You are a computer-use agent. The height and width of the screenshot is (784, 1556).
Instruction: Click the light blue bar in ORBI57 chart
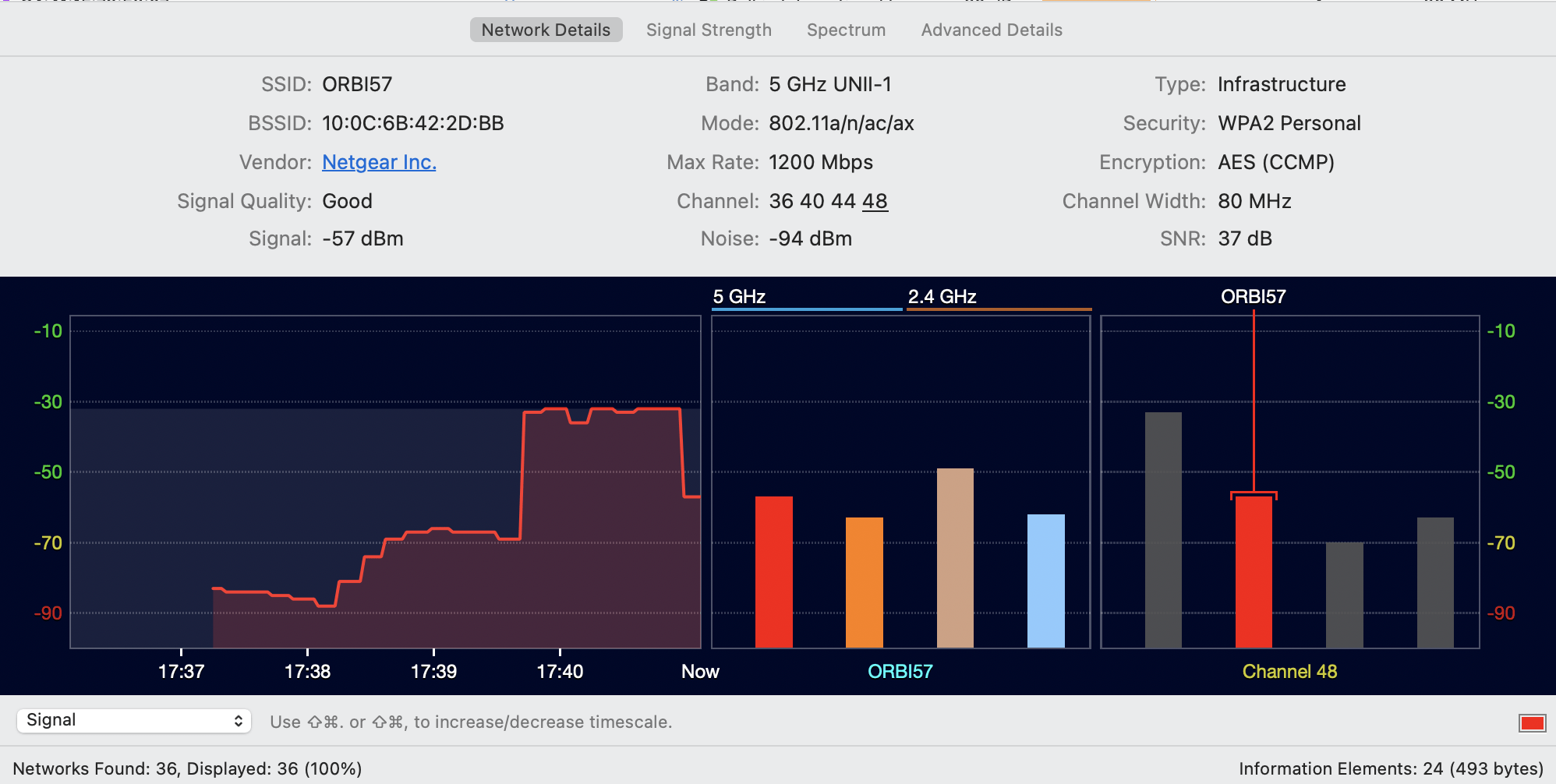[x=1045, y=580]
